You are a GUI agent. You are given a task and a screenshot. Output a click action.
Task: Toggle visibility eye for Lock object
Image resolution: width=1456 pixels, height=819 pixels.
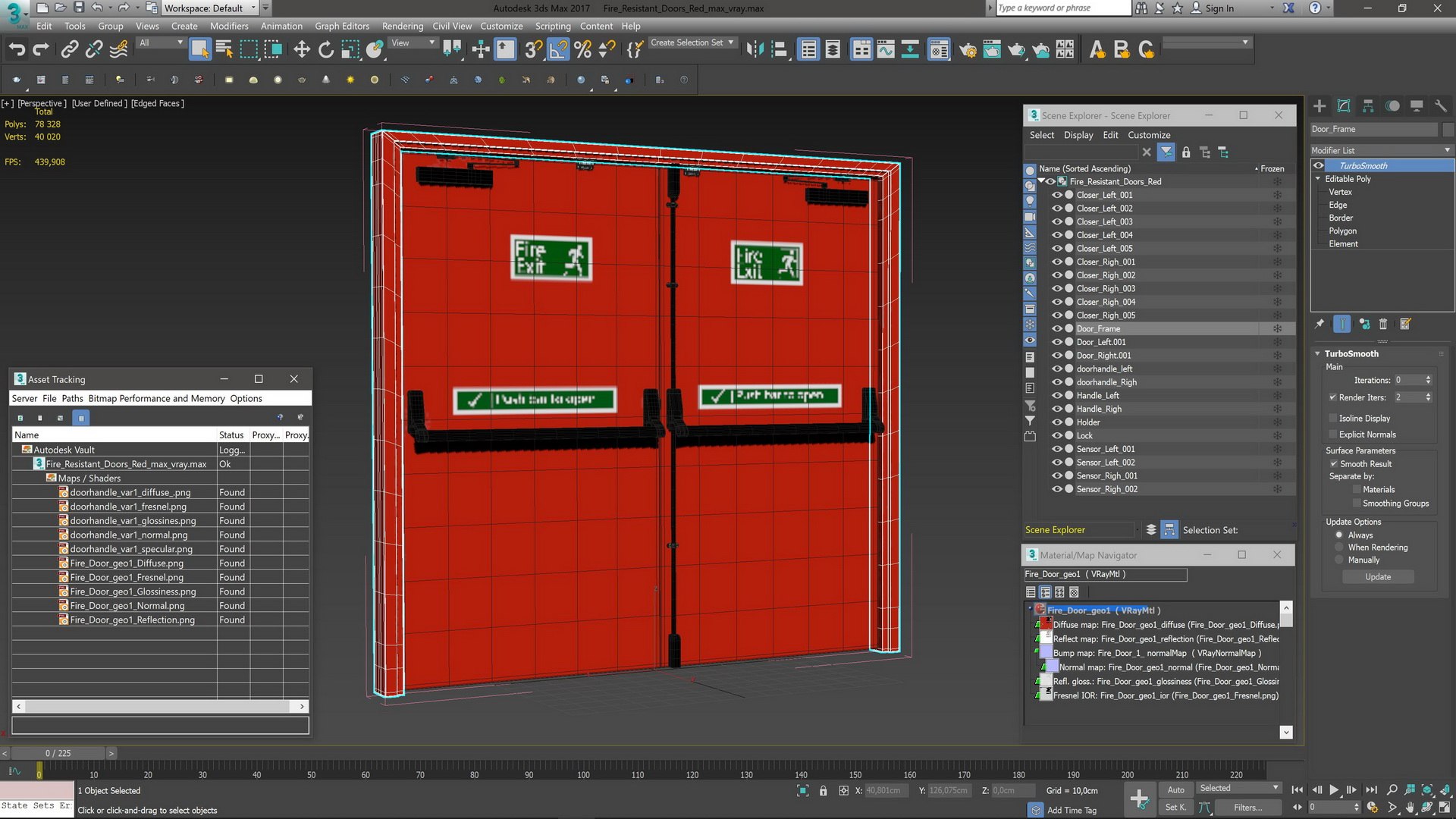tap(1056, 435)
